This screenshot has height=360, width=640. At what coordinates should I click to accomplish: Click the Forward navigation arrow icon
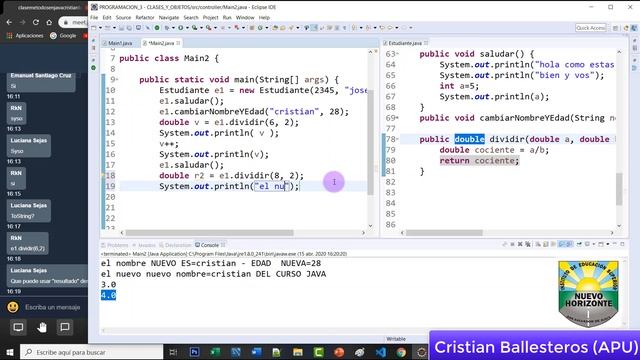390,28
